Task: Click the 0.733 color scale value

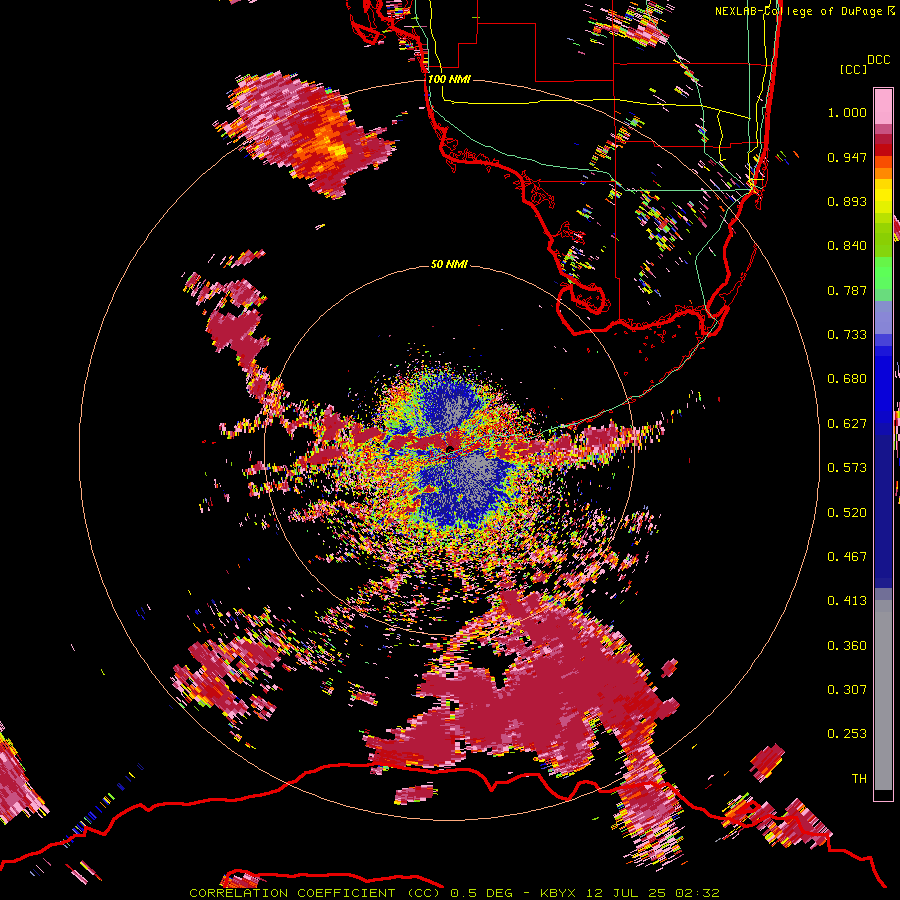Action: [847, 335]
